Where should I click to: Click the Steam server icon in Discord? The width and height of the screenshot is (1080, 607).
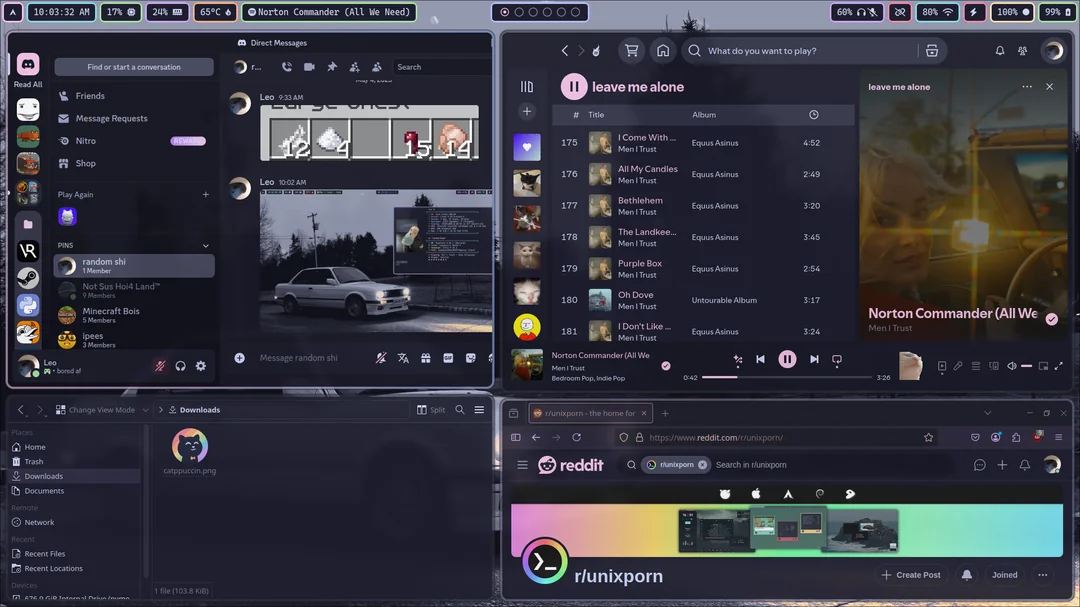coord(28,278)
